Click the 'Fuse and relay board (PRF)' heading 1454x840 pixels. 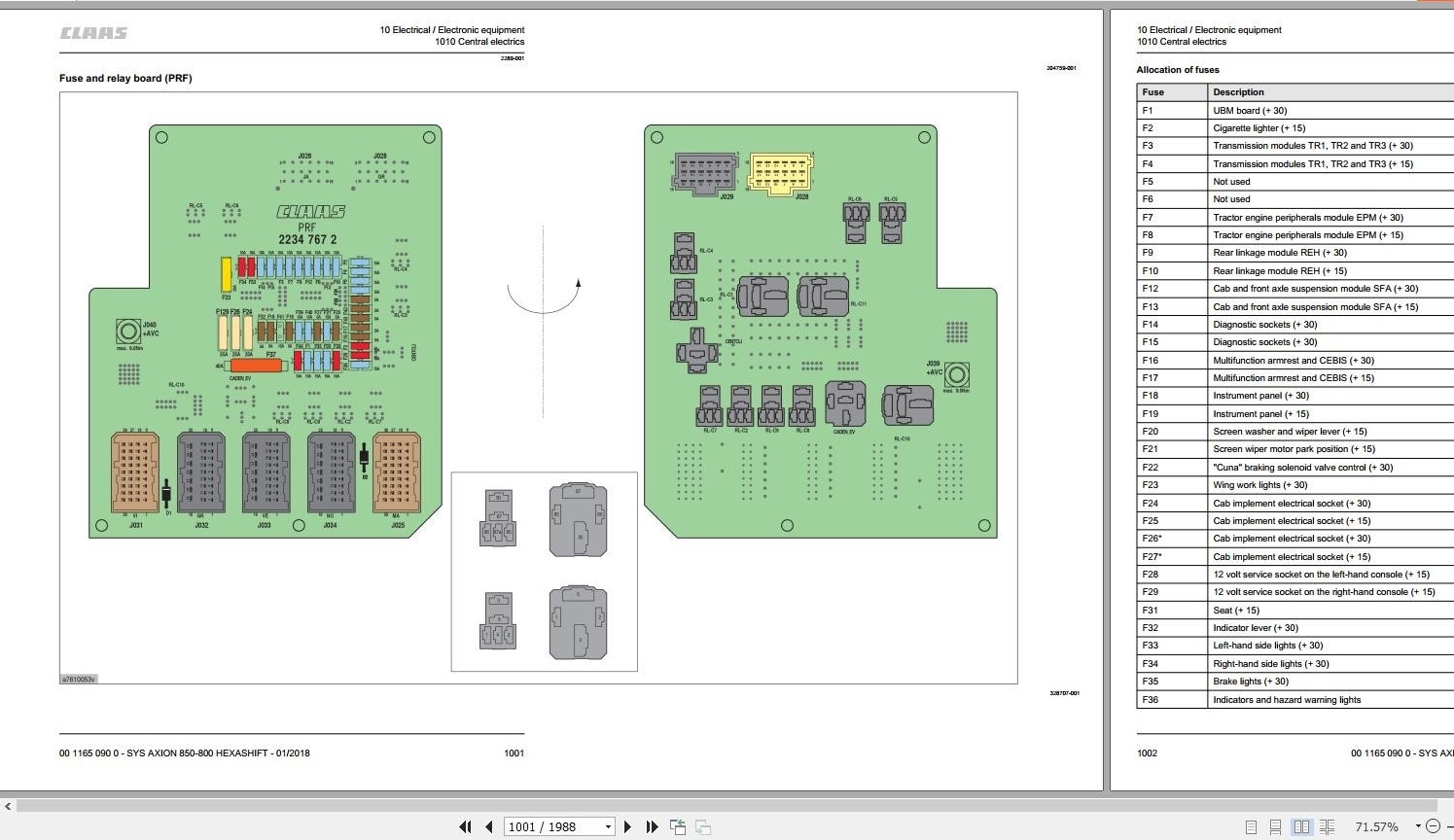coord(125,78)
